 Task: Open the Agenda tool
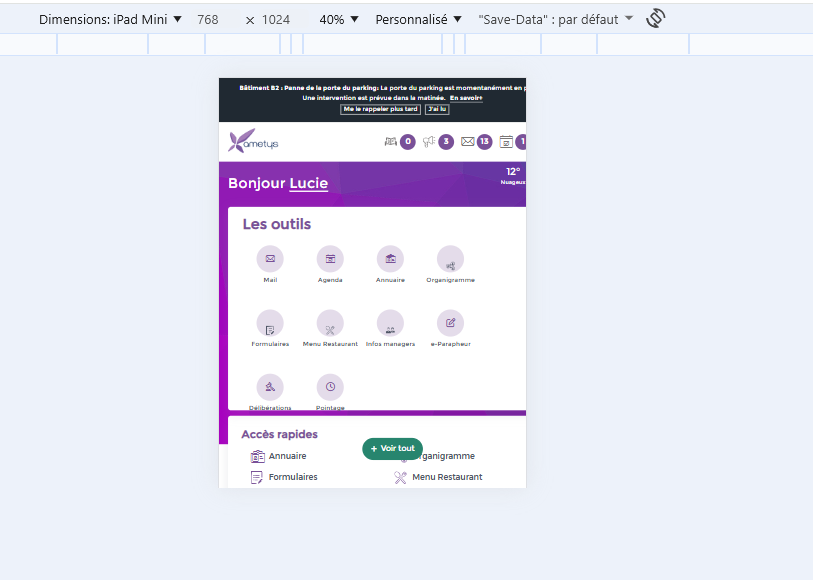click(x=330, y=259)
